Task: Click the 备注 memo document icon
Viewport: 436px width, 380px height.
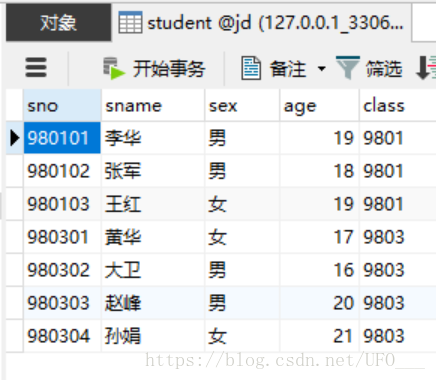Action: (251, 68)
